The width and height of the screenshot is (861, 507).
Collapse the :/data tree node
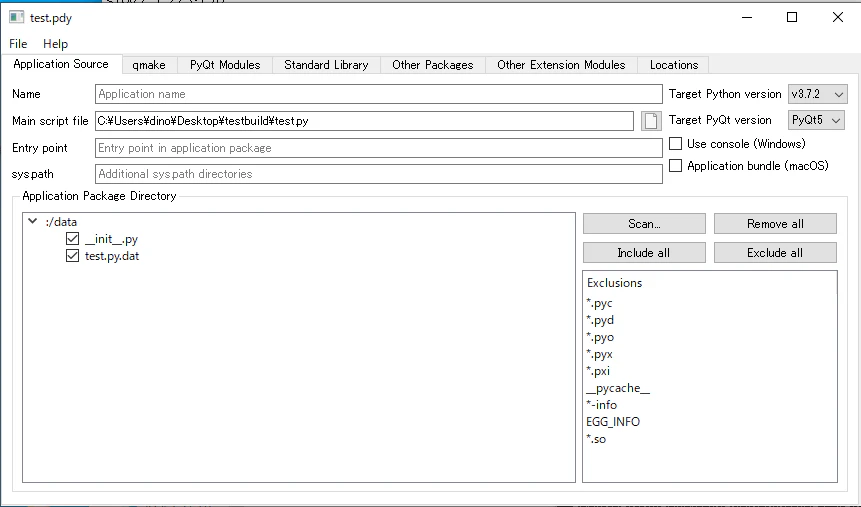coord(32,221)
